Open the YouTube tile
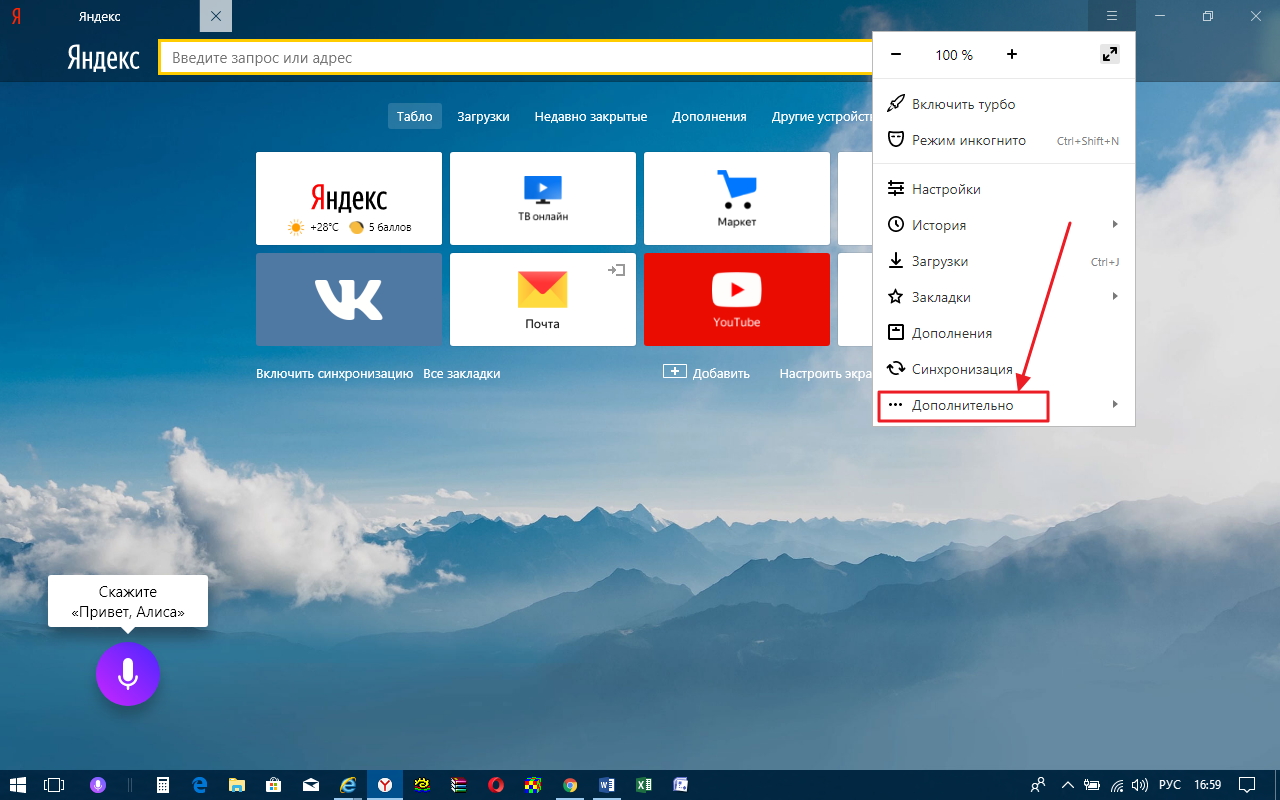 737,299
